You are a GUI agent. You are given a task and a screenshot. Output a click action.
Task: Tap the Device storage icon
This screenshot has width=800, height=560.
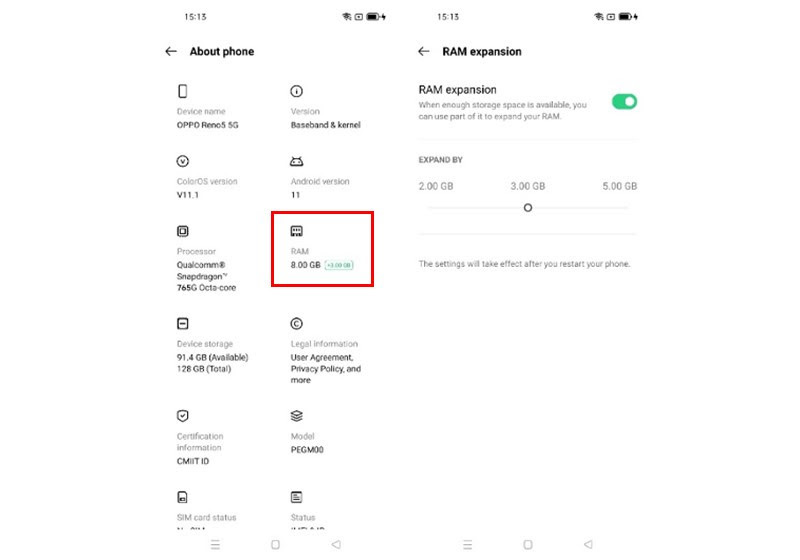click(x=183, y=324)
